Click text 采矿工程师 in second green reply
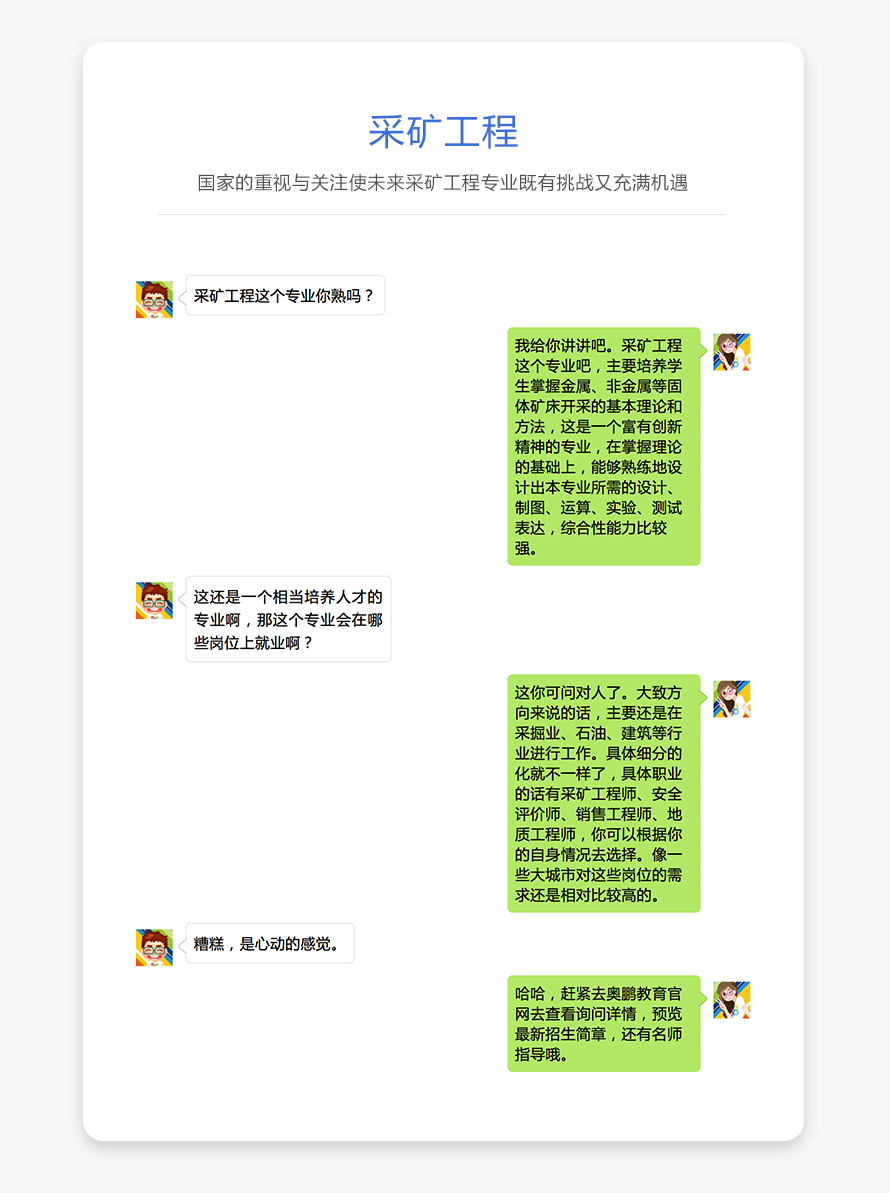 coord(599,794)
